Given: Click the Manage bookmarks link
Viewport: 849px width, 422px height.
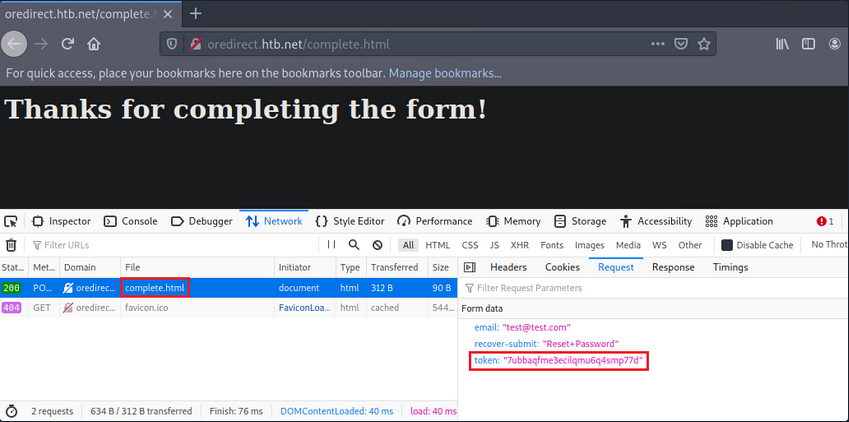Looking at the screenshot, I should 445,73.
